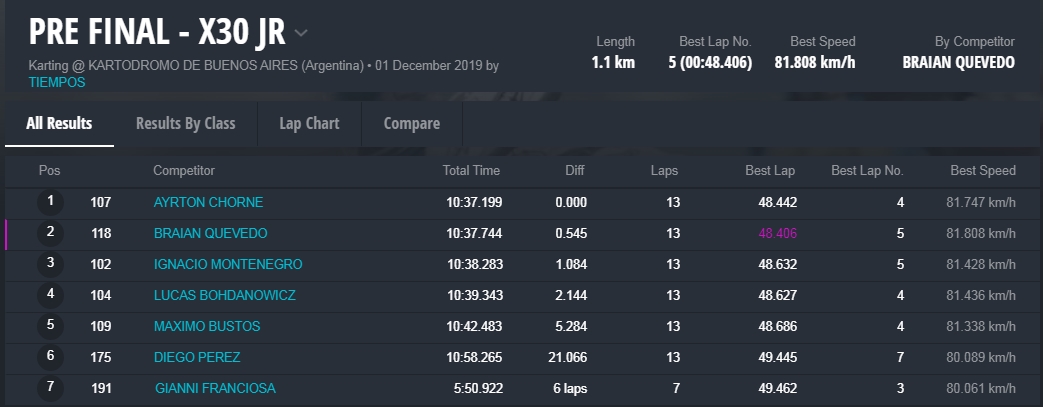The height and width of the screenshot is (407, 1043).
Task: Click competitor IGNACIO MONTENEGRO
Action: coord(227,265)
